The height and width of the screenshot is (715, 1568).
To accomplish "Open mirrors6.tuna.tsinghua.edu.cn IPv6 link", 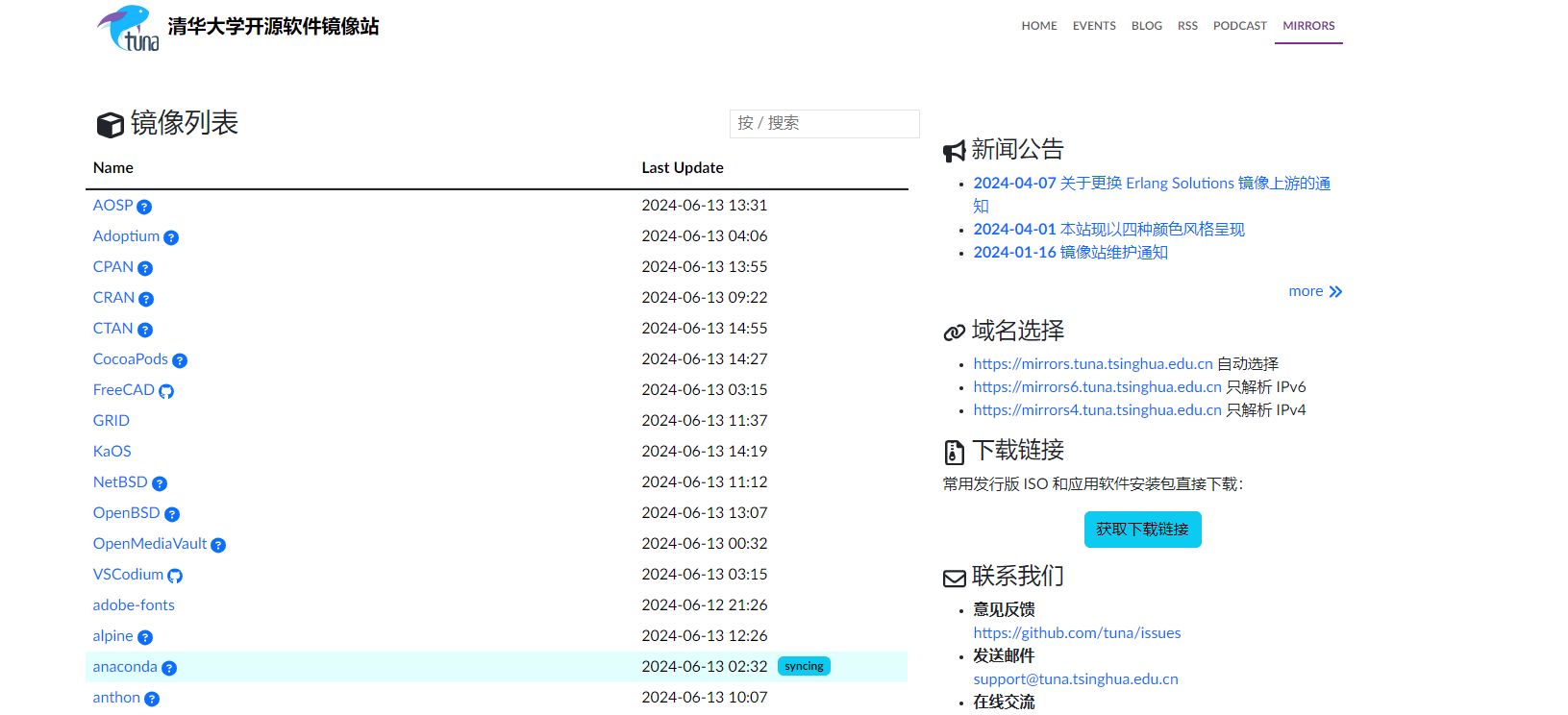I will click(1097, 386).
